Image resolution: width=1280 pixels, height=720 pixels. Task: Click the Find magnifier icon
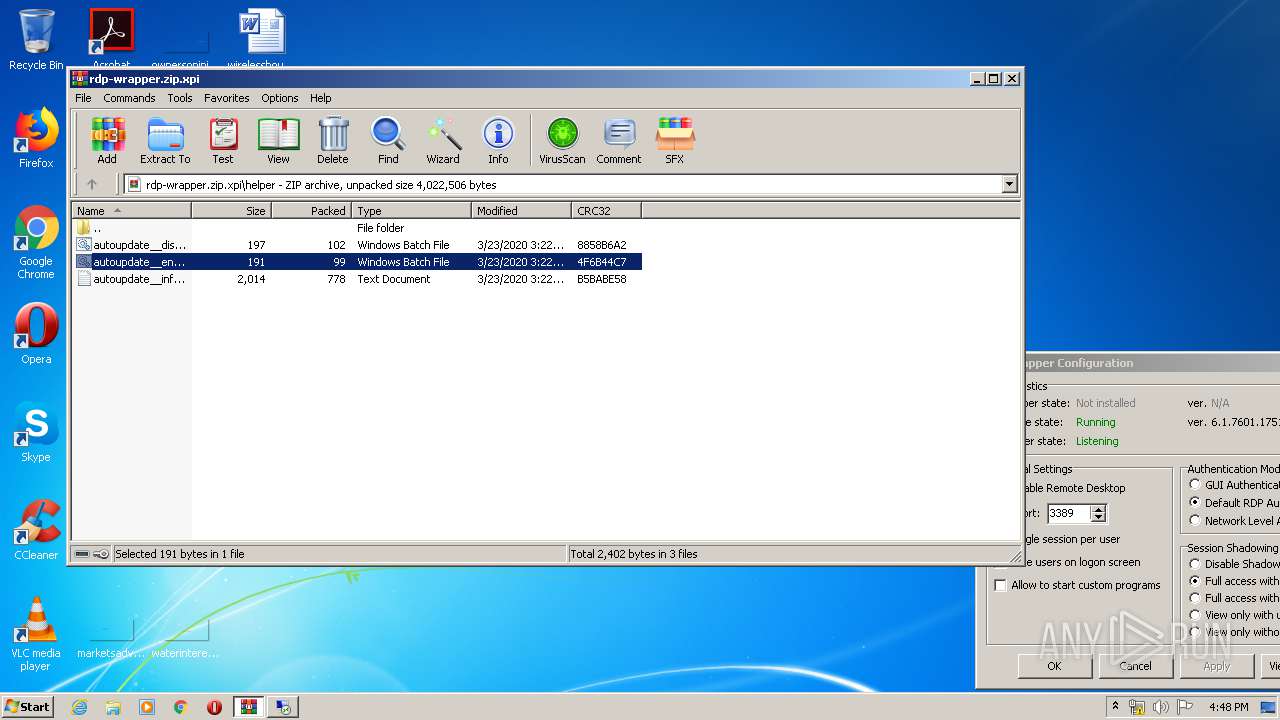[388, 140]
